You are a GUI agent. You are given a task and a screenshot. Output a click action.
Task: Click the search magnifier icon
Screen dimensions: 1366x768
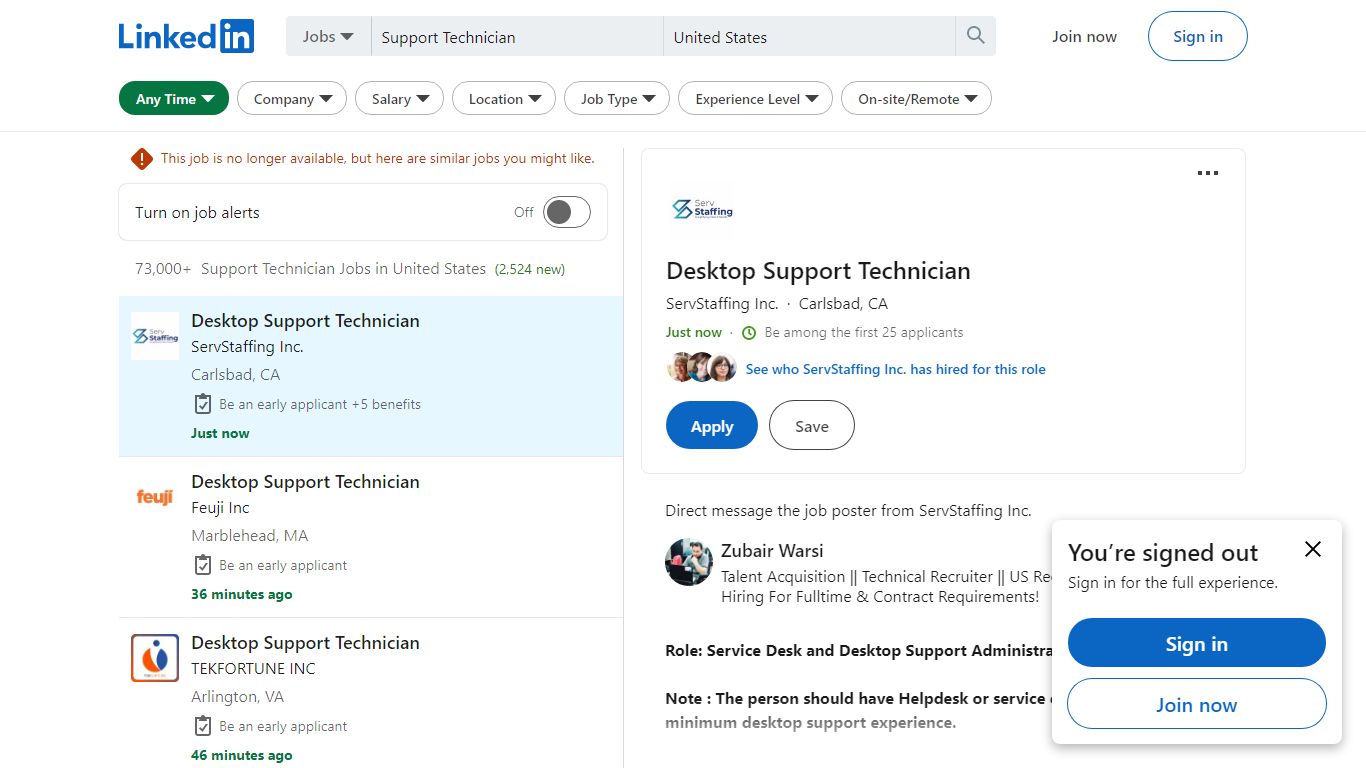pyautogui.click(x=976, y=36)
